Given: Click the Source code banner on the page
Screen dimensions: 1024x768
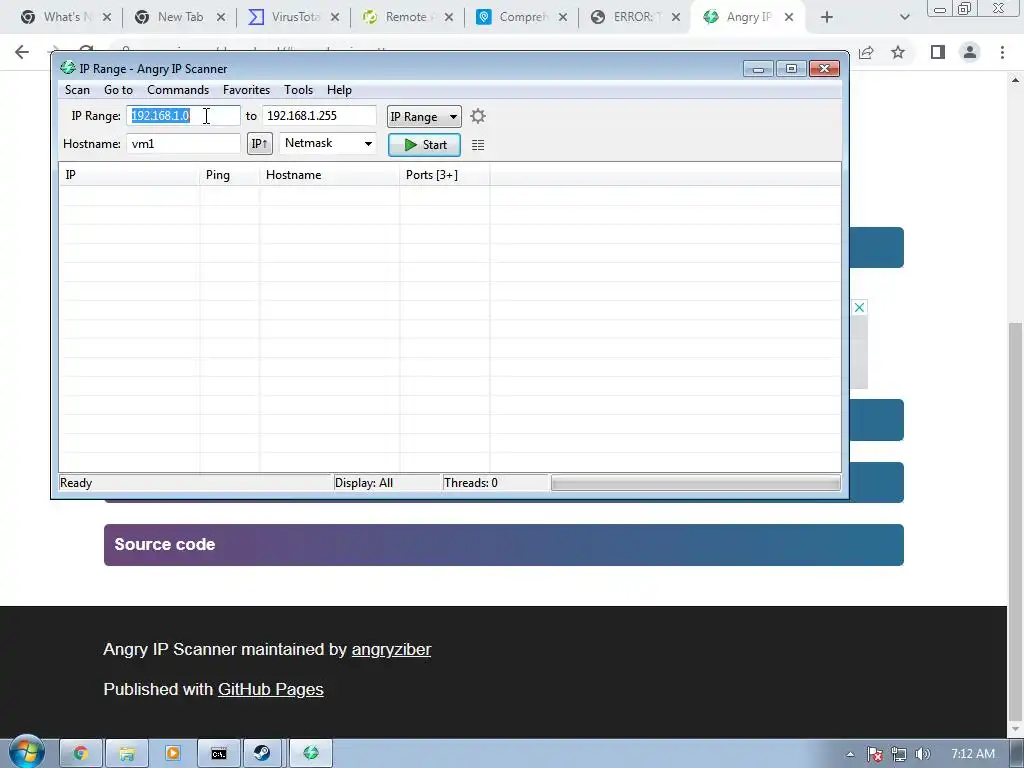Looking at the screenshot, I should click(504, 545).
